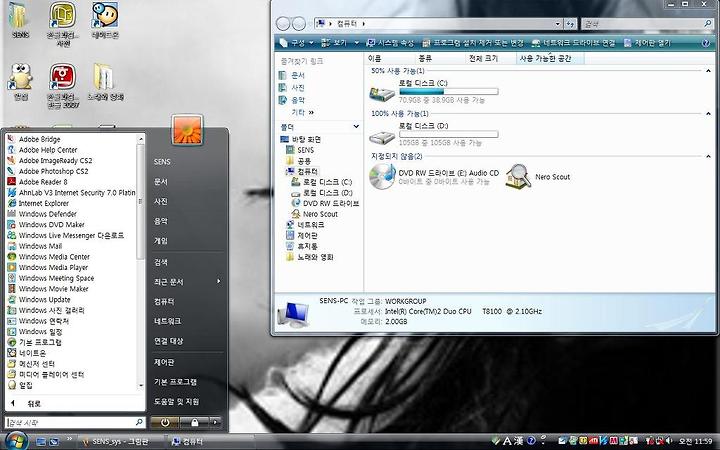Screen dimensions: 720x450
Task: Click the power button in Start menu
Action: (164, 422)
